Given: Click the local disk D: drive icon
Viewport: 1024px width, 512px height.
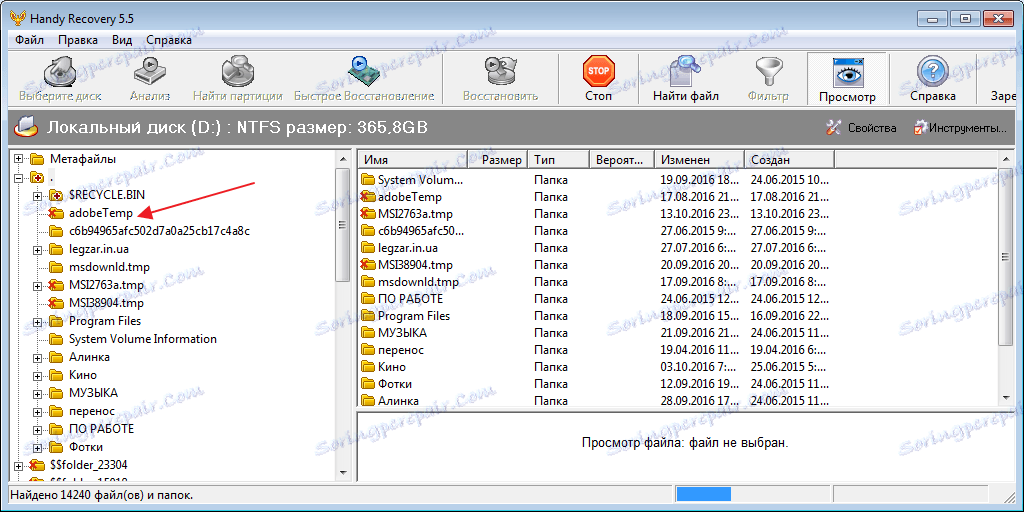Looking at the screenshot, I should pos(26,127).
